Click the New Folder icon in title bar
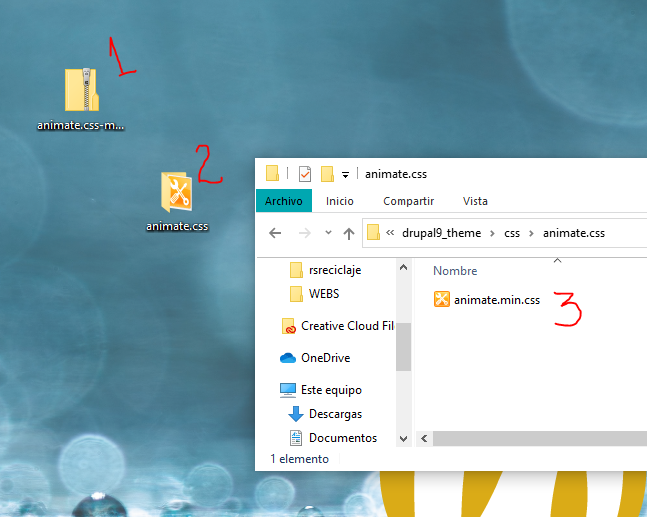 [327, 174]
